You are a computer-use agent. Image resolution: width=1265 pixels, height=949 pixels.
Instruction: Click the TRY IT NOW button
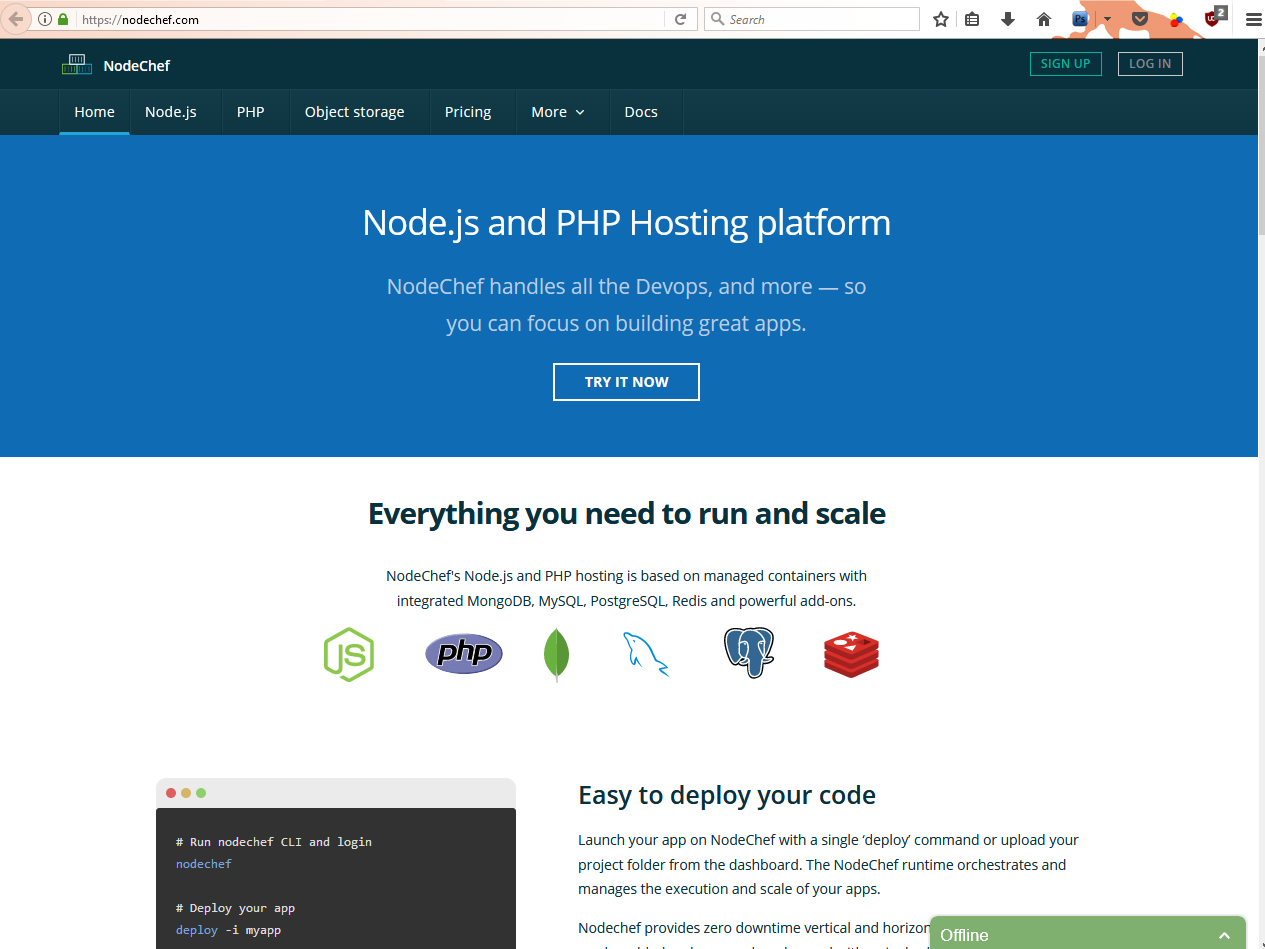click(626, 382)
